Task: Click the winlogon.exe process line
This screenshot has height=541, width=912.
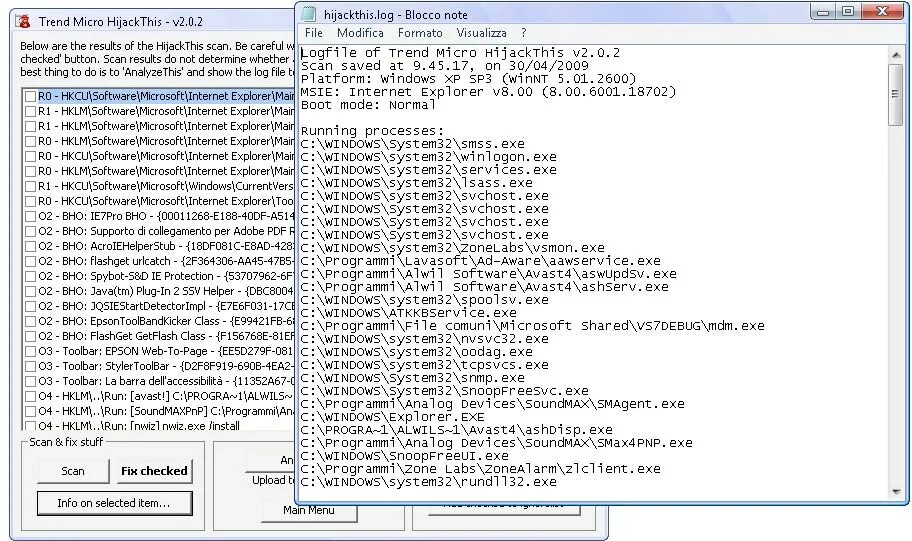Action: pyautogui.click(x=428, y=157)
